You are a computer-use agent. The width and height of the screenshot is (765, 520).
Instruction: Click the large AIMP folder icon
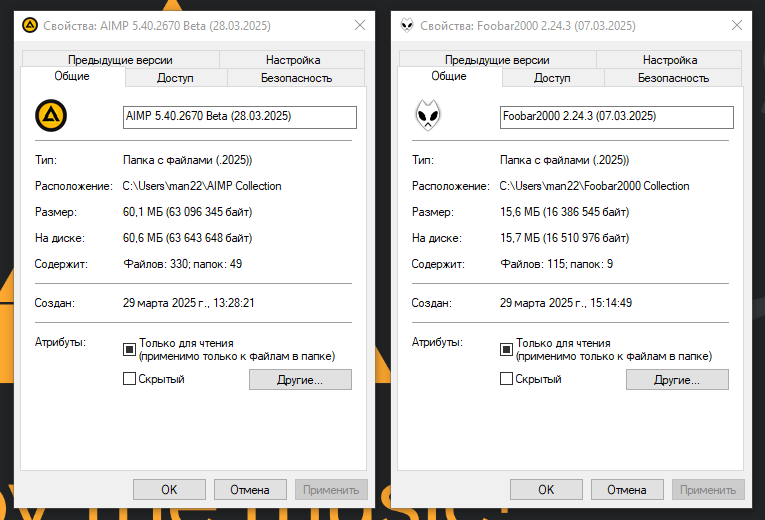coord(46,117)
